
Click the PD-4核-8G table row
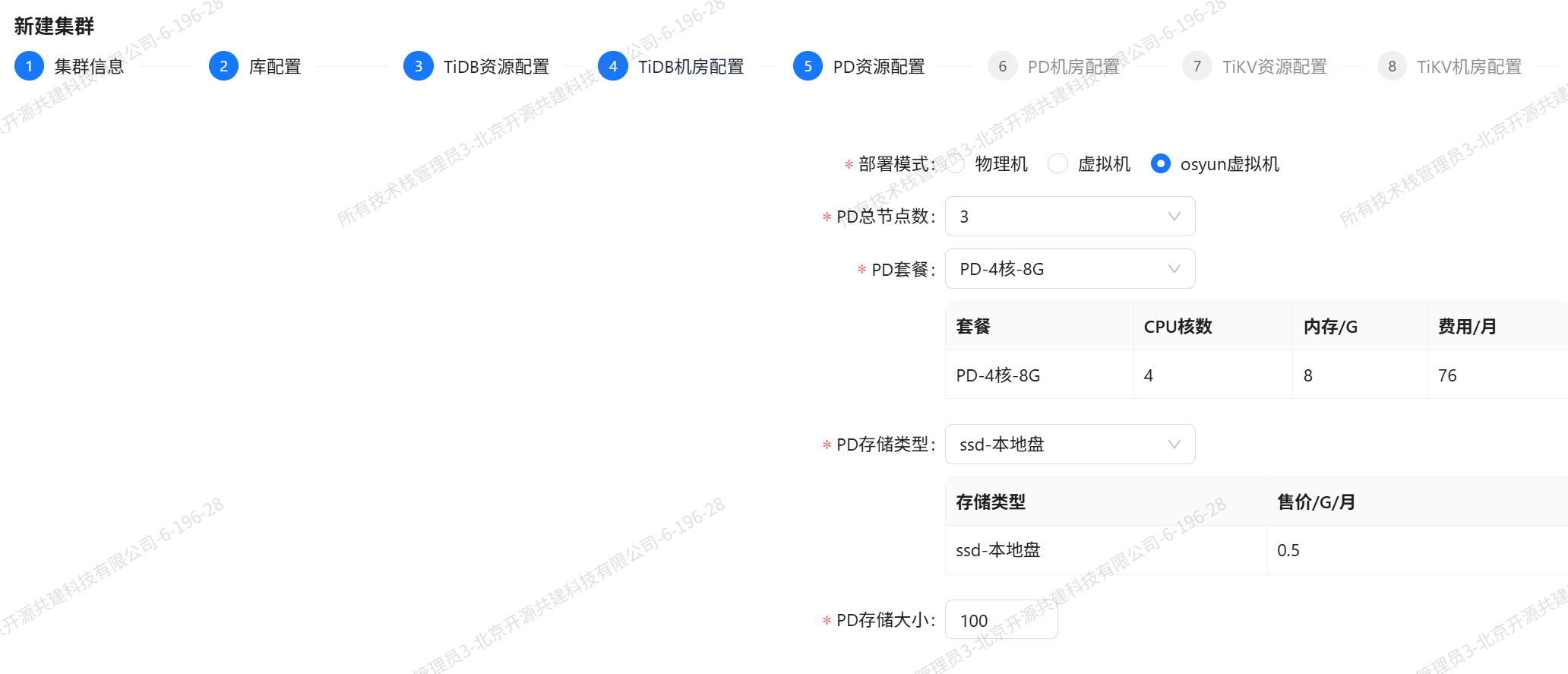(x=1253, y=375)
